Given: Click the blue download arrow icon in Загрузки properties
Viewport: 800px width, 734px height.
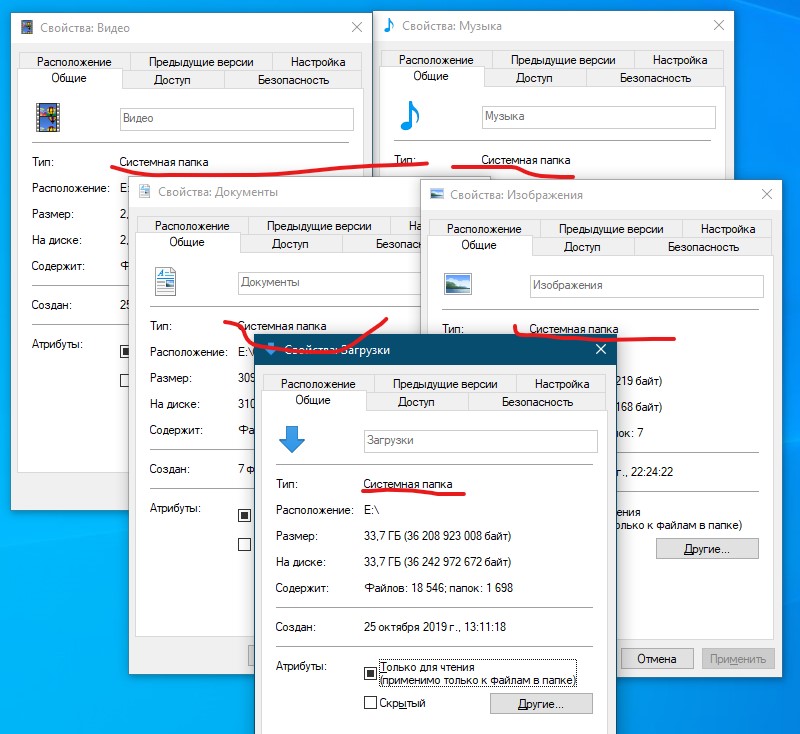Looking at the screenshot, I should point(292,439).
